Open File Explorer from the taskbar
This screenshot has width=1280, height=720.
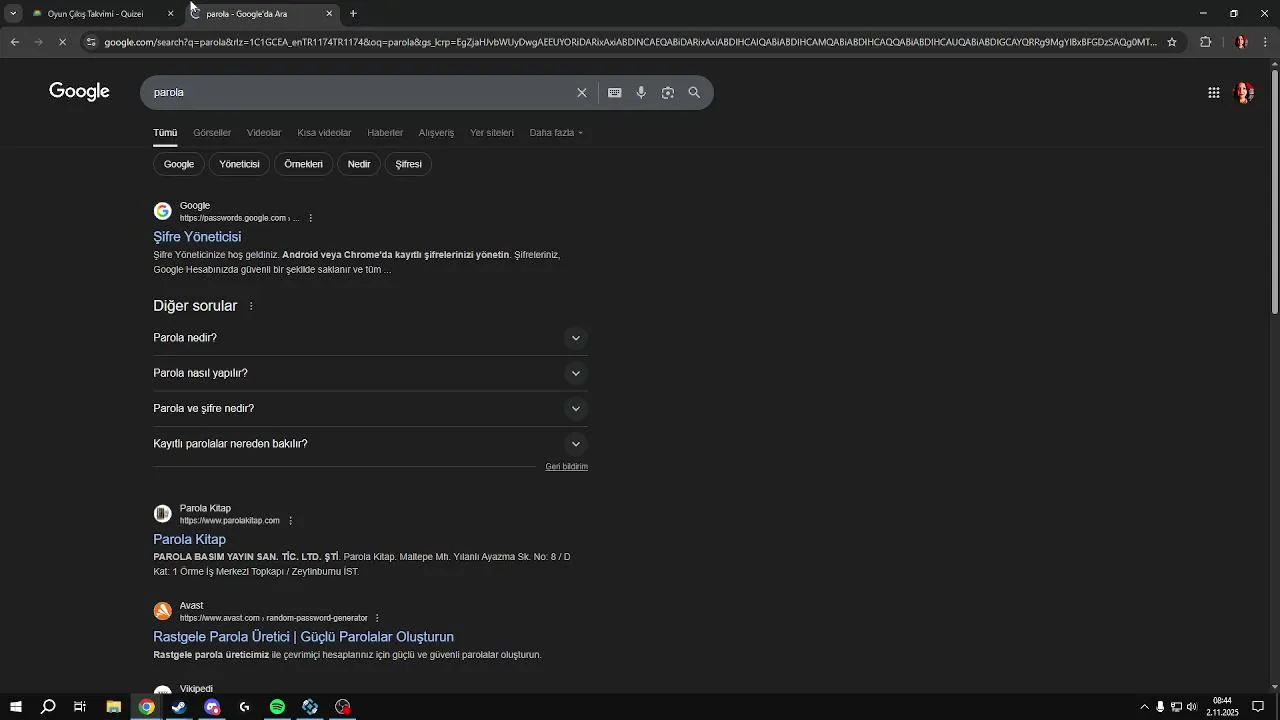tap(114, 707)
